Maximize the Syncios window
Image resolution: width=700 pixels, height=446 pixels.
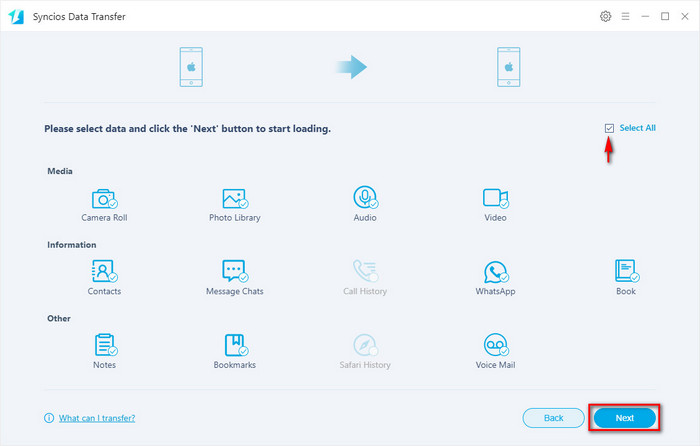[665, 17]
